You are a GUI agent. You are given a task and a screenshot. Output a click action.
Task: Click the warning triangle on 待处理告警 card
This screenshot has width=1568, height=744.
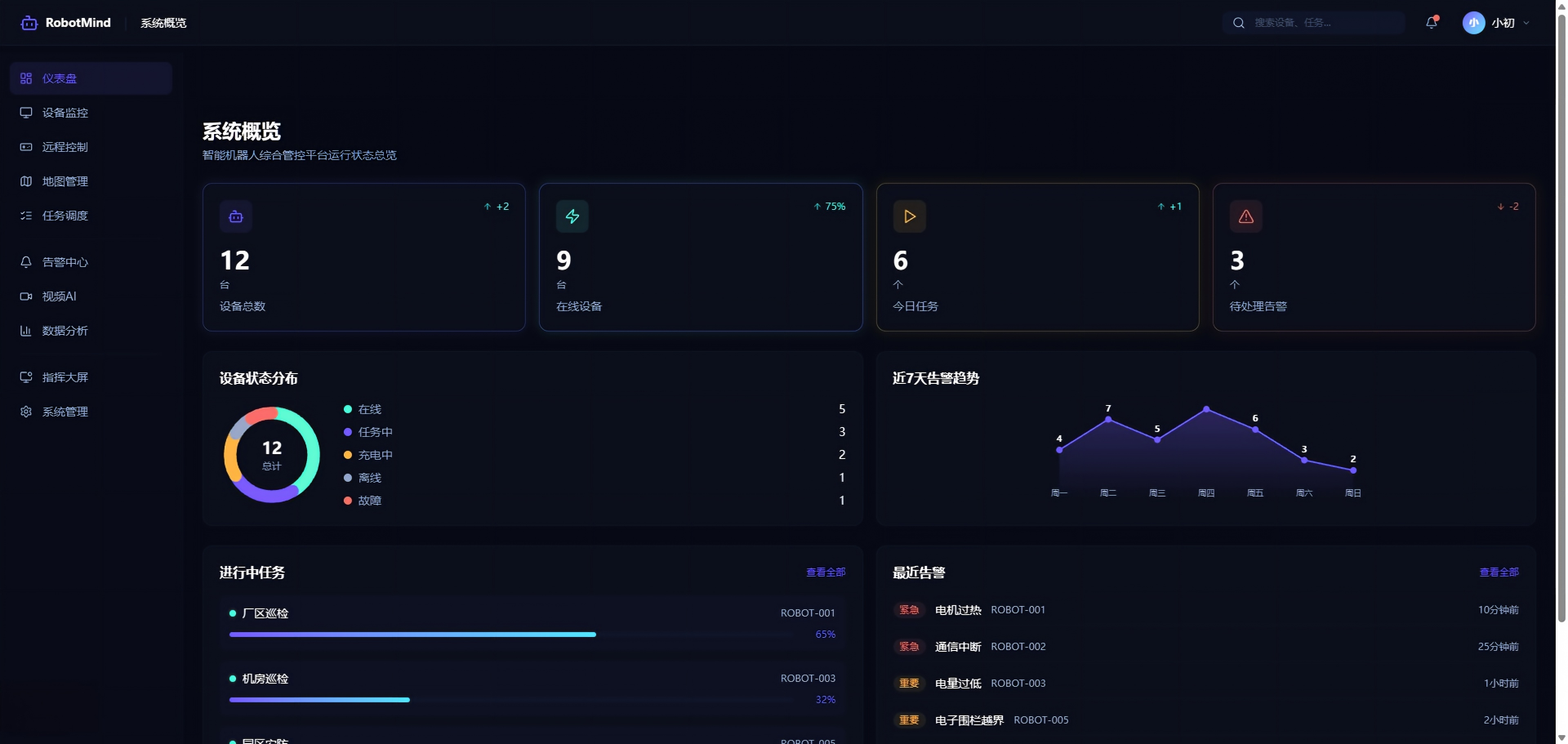pos(1246,216)
